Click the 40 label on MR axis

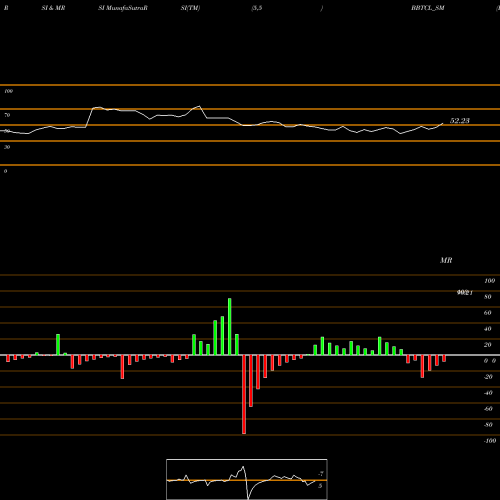[x=488, y=329]
